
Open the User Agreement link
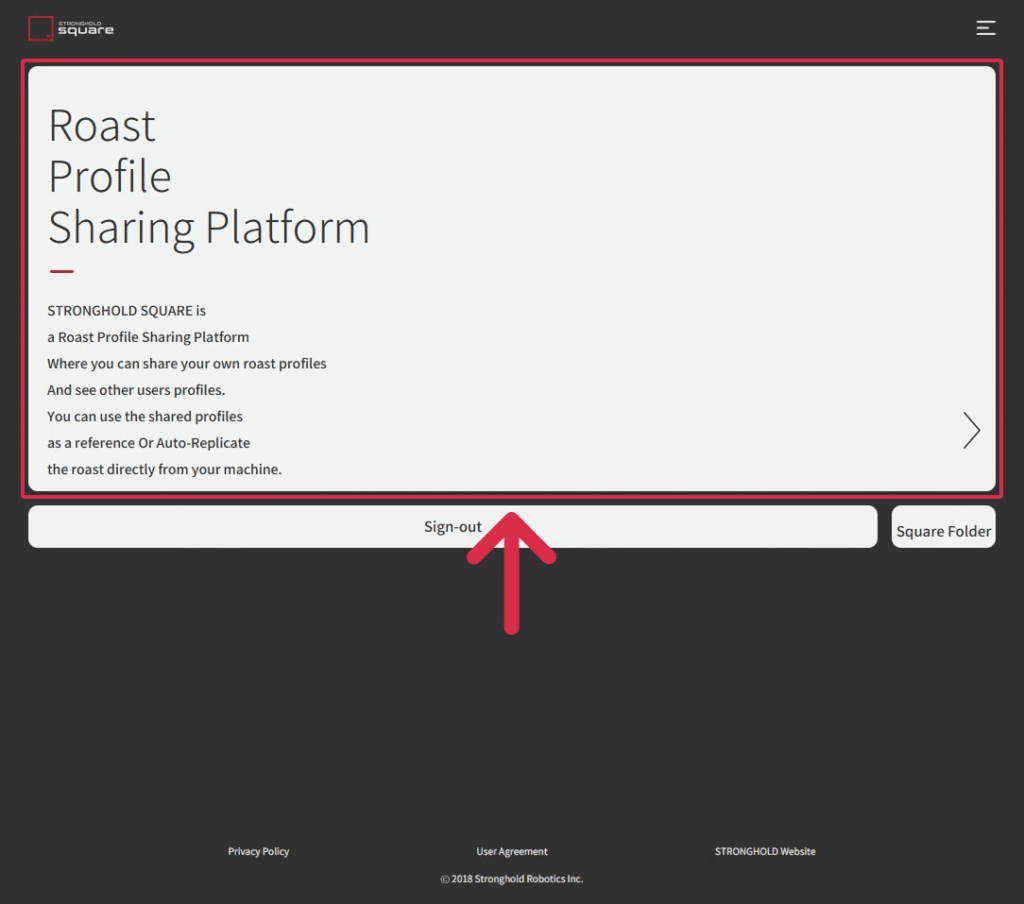[x=512, y=851]
